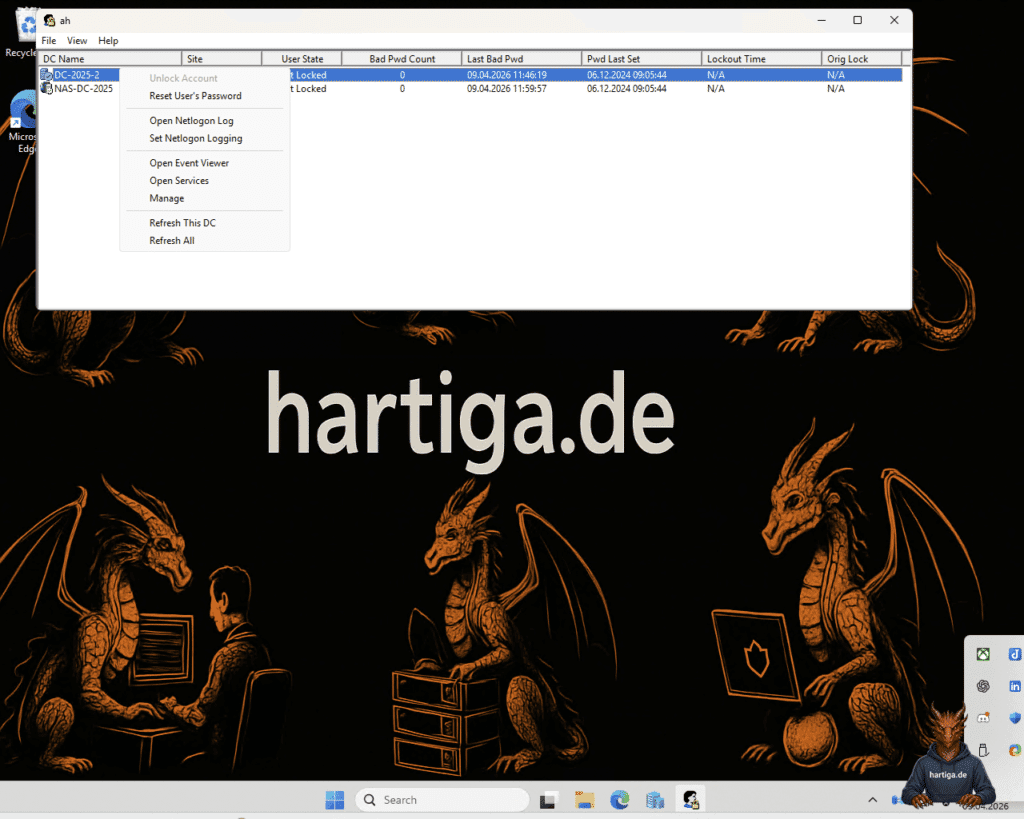Sort by Last Bad Pwd column header
Screen dimensions: 1024x819
tap(521, 59)
